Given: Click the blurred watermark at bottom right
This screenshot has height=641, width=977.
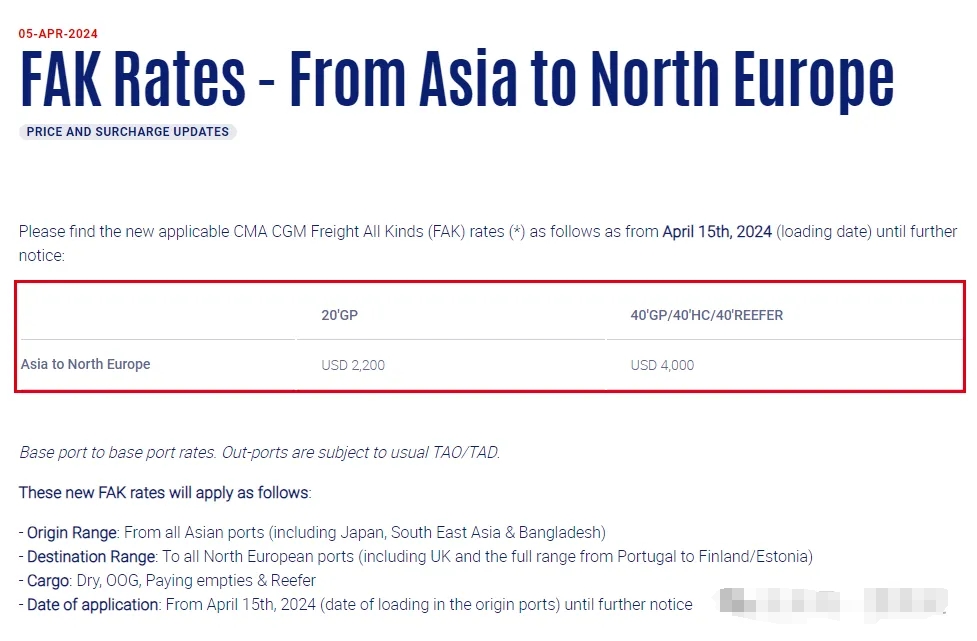Looking at the screenshot, I should tap(830, 603).
